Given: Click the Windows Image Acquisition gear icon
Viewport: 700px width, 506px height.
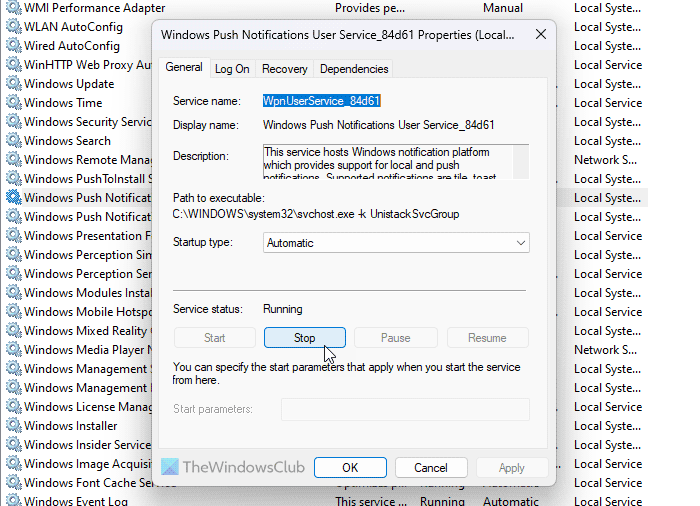Looking at the screenshot, I should (x=14, y=464).
